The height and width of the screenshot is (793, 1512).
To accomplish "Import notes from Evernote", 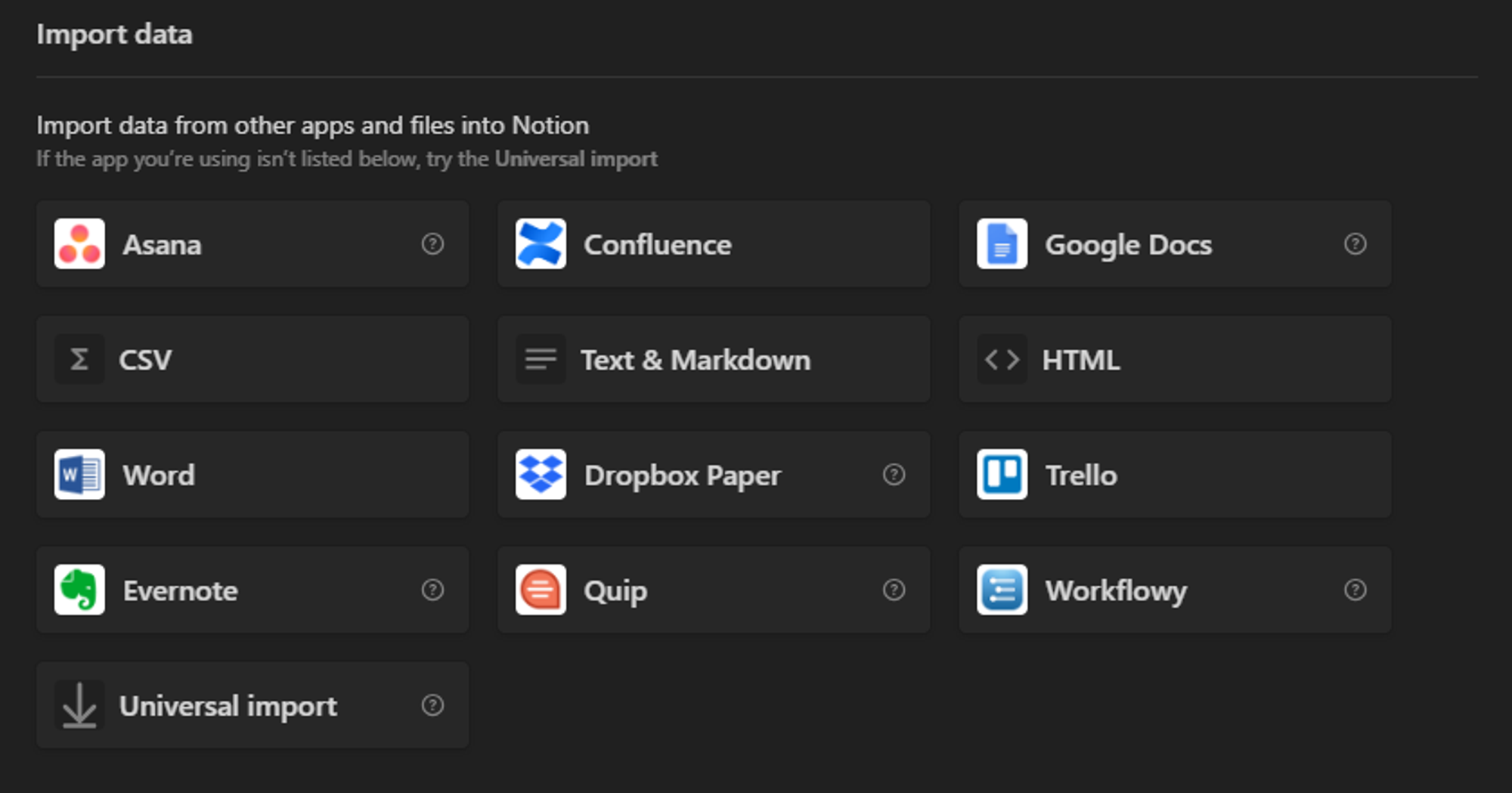I will 253,590.
